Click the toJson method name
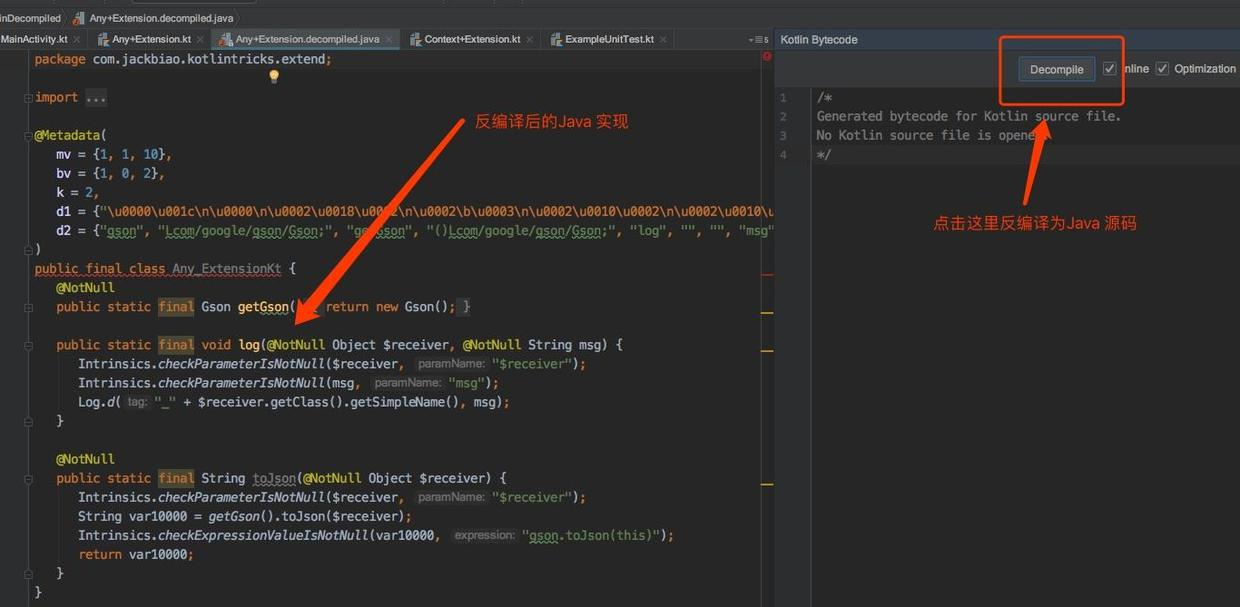Viewport: 1240px width, 607px height. (x=274, y=479)
